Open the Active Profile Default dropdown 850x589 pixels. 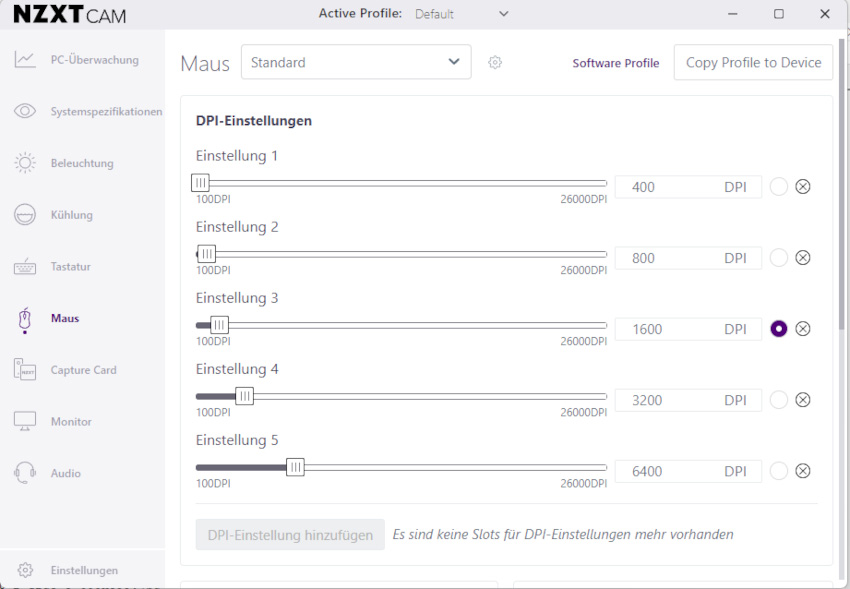click(461, 14)
